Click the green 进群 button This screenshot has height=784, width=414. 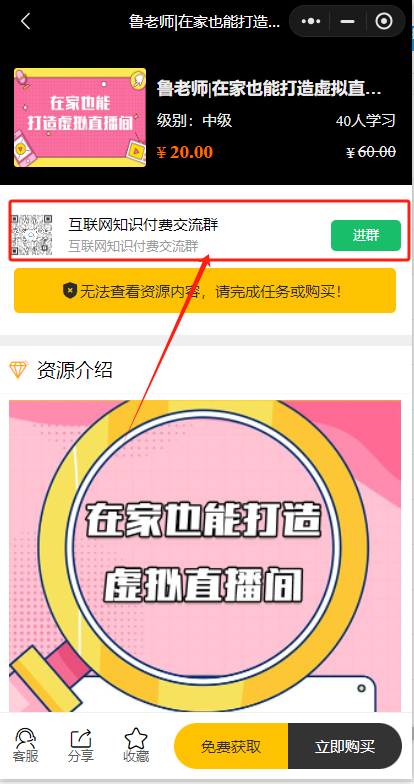point(366,235)
